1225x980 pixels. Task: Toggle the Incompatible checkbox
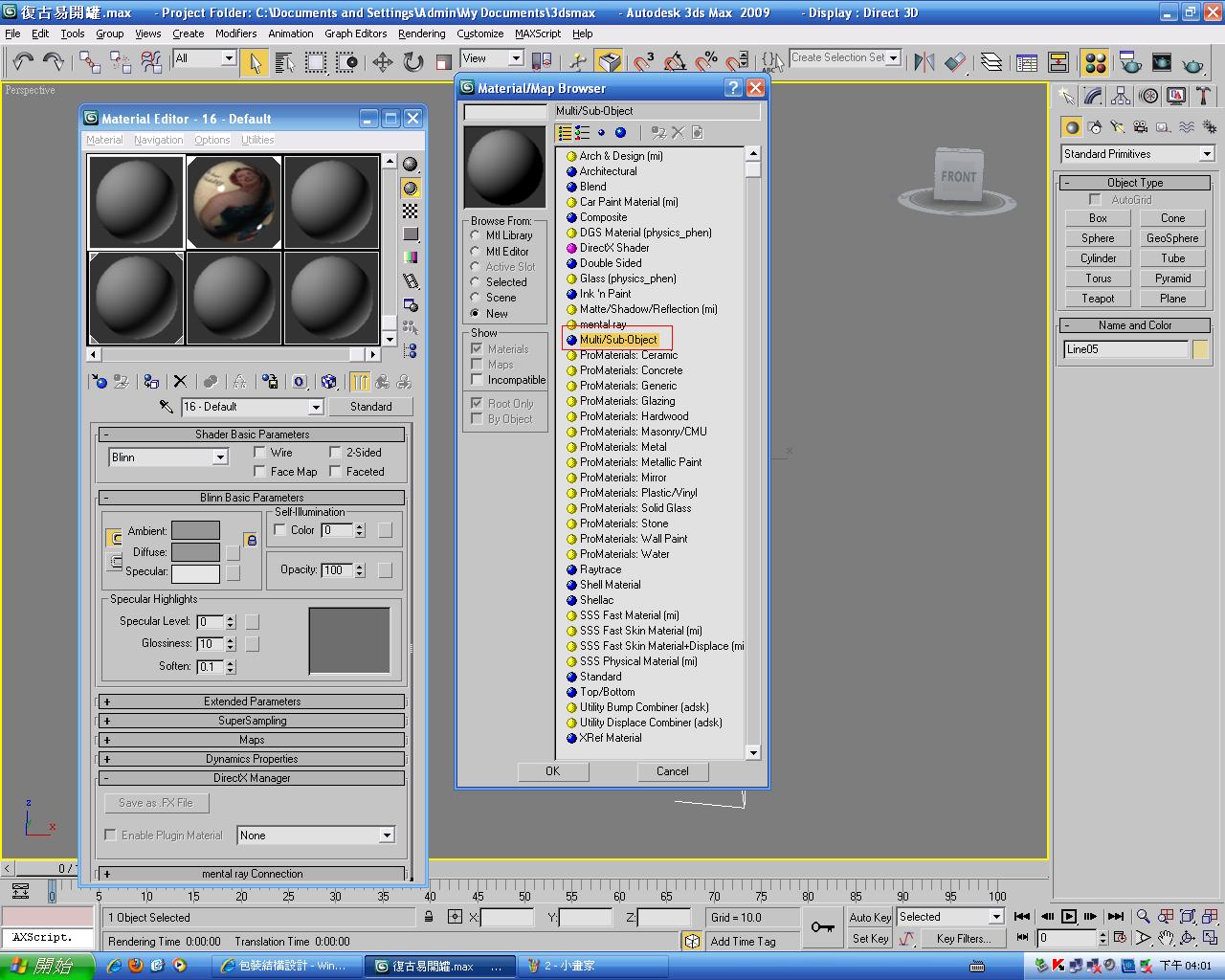[x=477, y=380]
